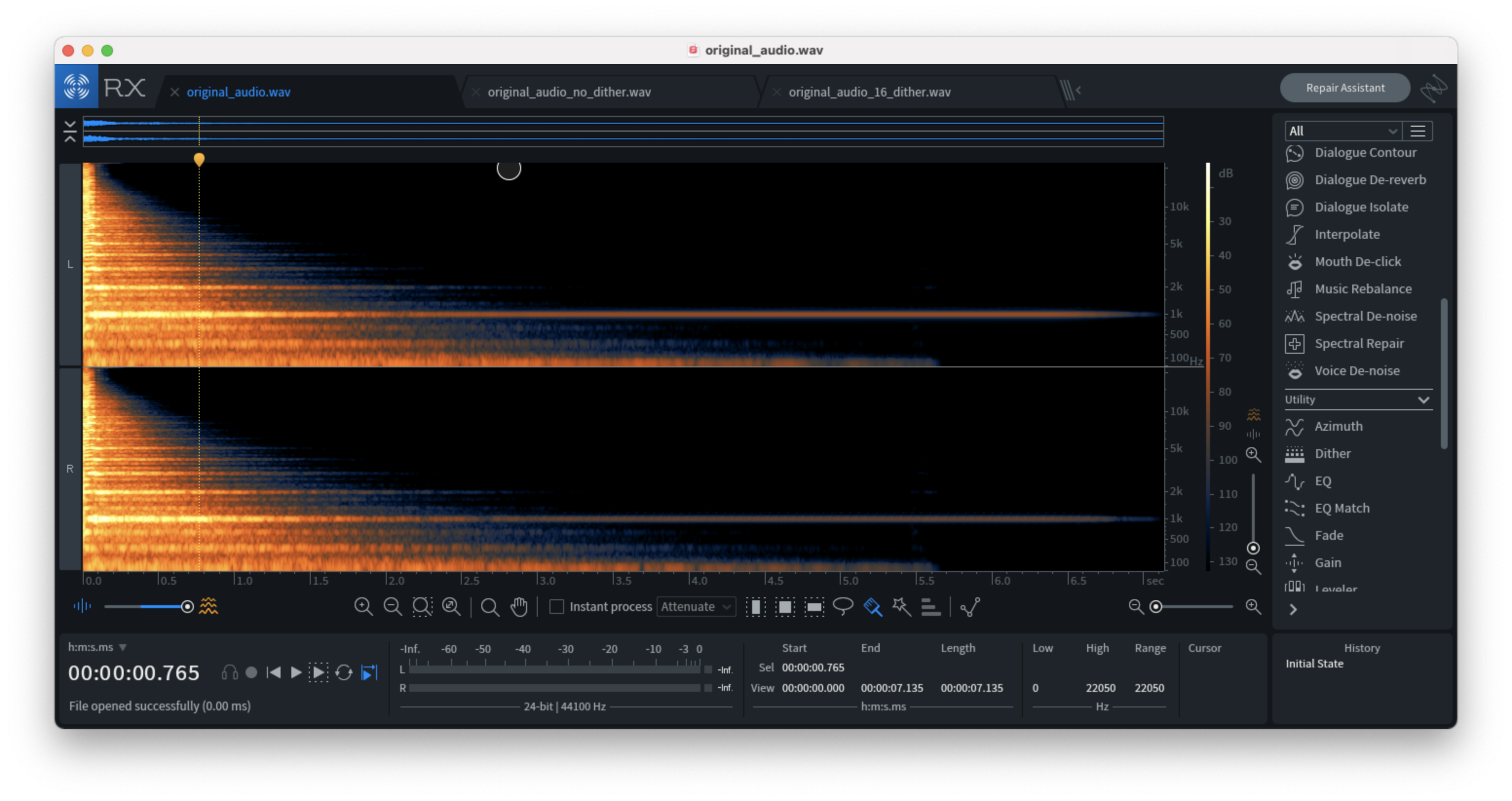Start recording

(x=251, y=673)
